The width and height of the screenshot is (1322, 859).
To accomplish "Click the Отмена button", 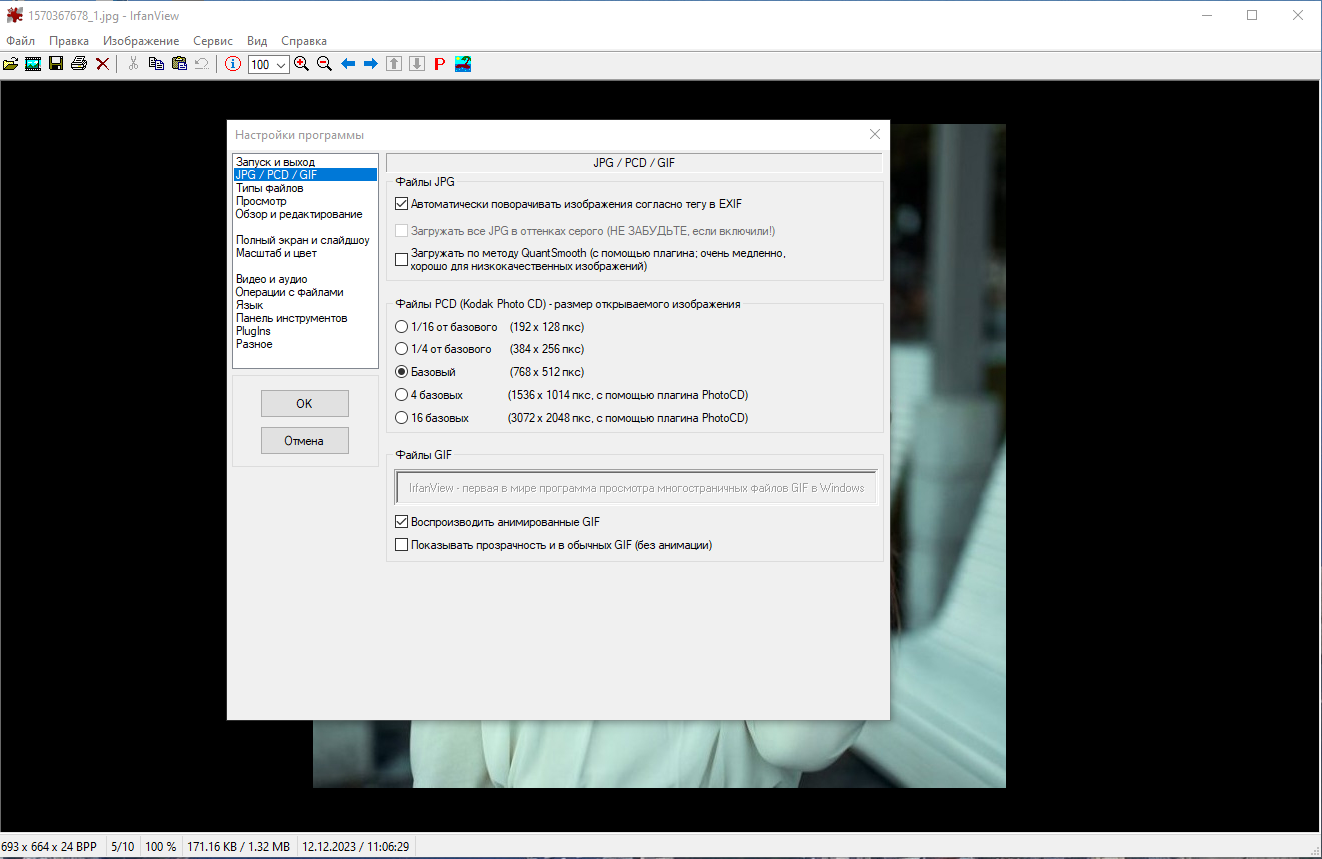I will (305, 440).
